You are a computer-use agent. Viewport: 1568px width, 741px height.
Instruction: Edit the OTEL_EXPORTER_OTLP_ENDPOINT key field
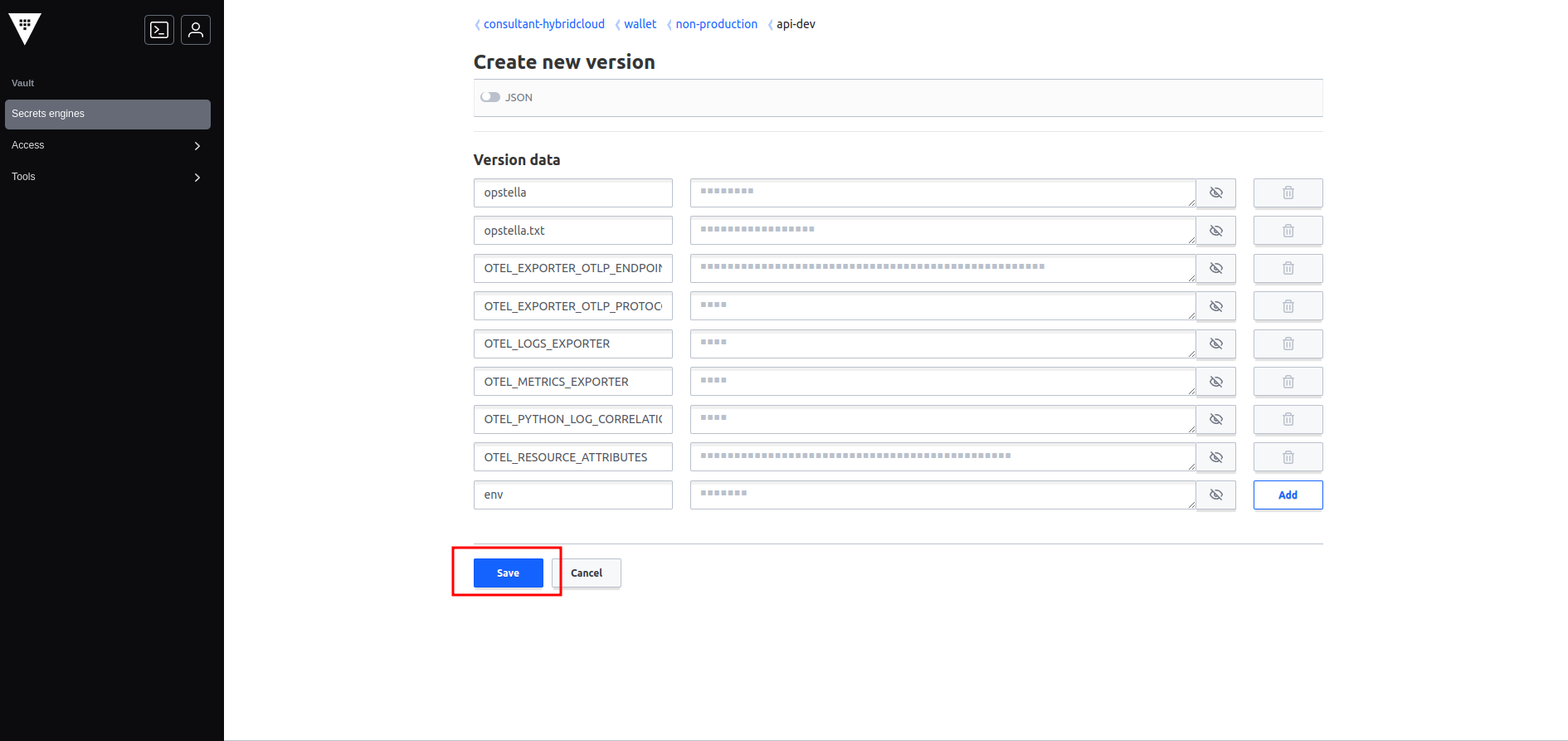click(x=573, y=268)
